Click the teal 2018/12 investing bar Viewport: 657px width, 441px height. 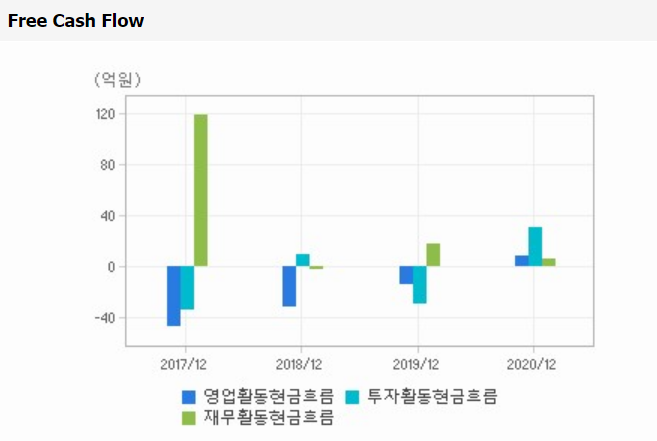pyautogui.click(x=303, y=260)
